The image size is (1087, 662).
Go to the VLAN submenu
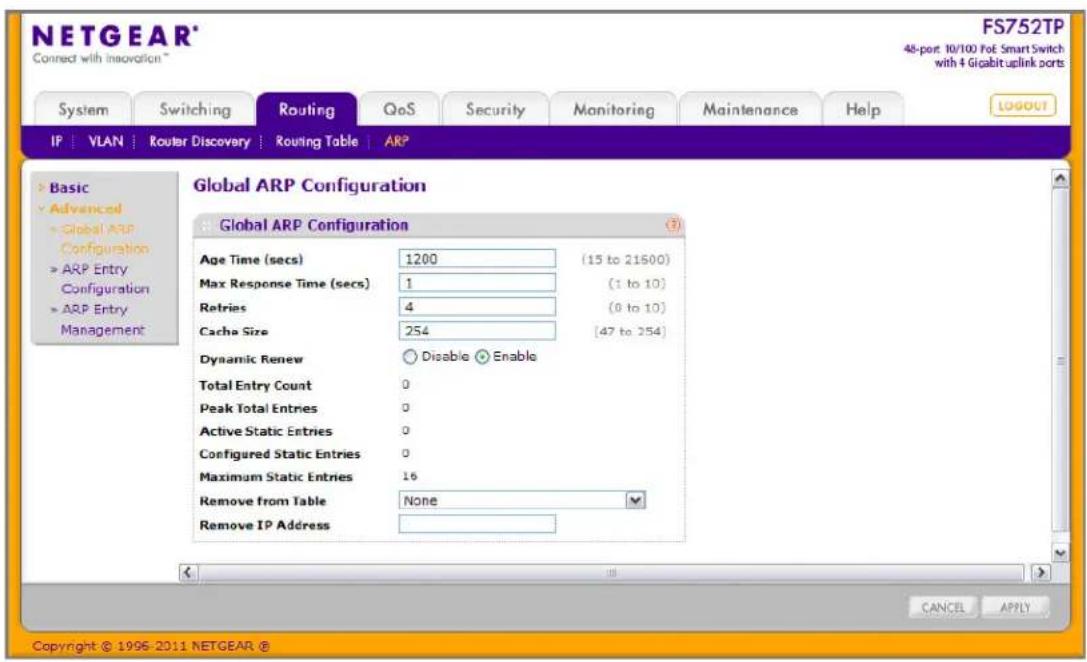click(x=105, y=141)
